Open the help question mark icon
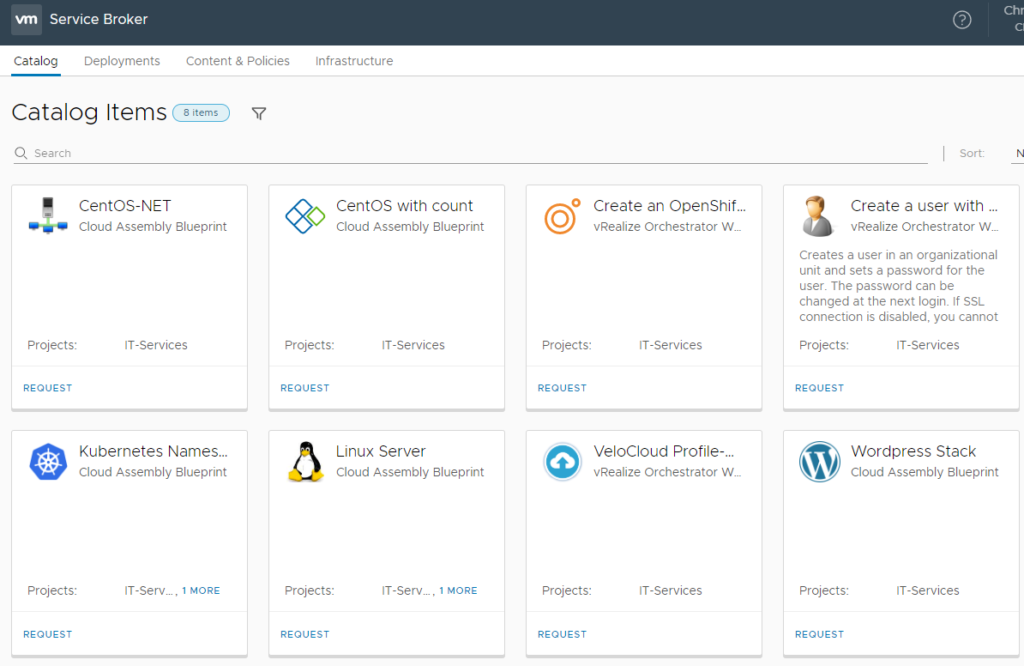 coord(961,20)
